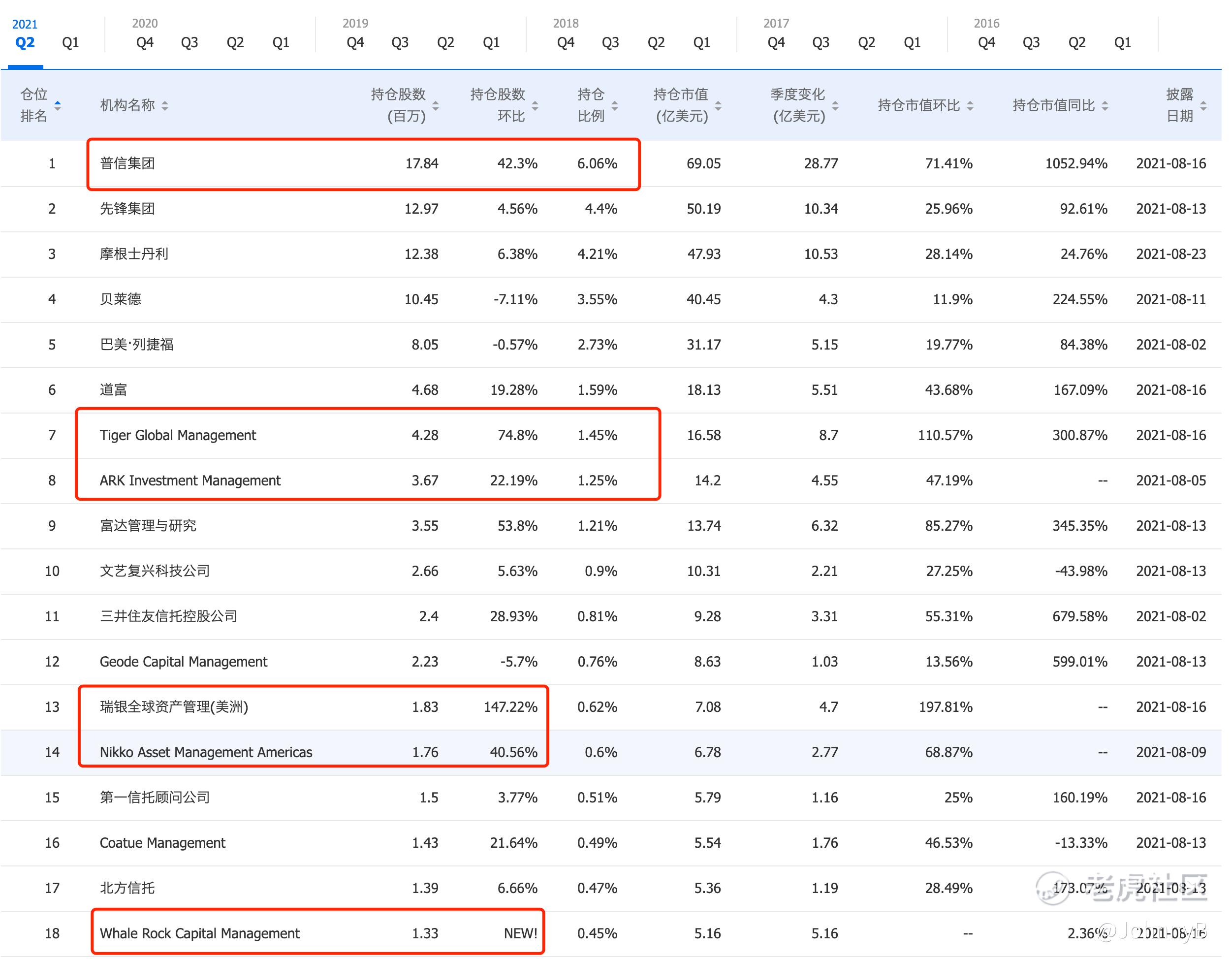The height and width of the screenshot is (959, 1232).
Task: Switch to the 2020 Q2 tab
Action: [x=235, y=42]
